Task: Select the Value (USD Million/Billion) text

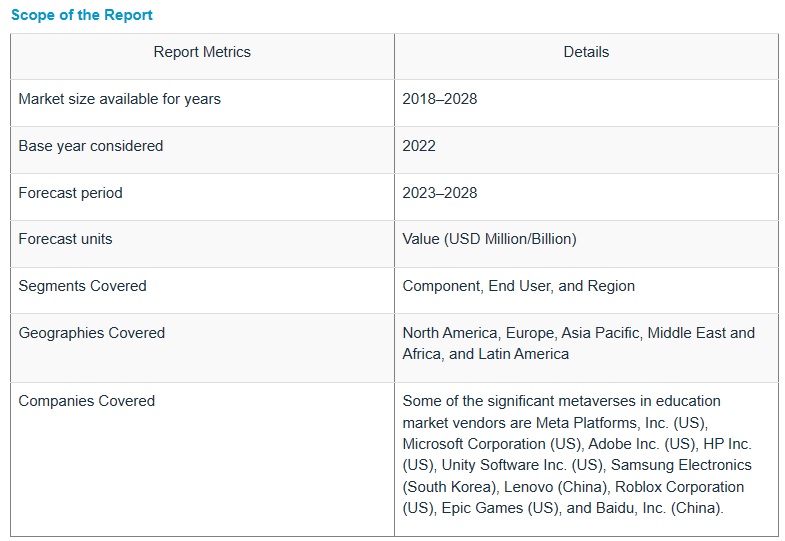Action: point(489,239)
